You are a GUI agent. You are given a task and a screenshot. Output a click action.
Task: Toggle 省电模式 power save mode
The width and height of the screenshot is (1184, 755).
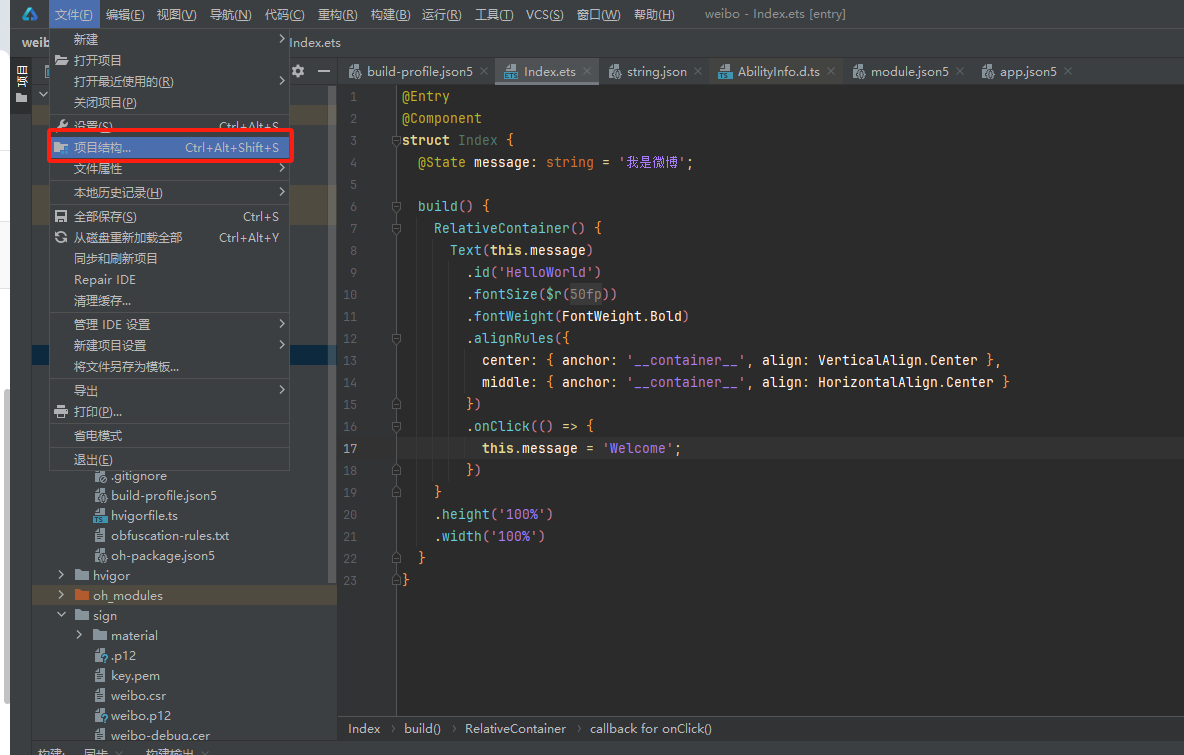click(170, 436)
